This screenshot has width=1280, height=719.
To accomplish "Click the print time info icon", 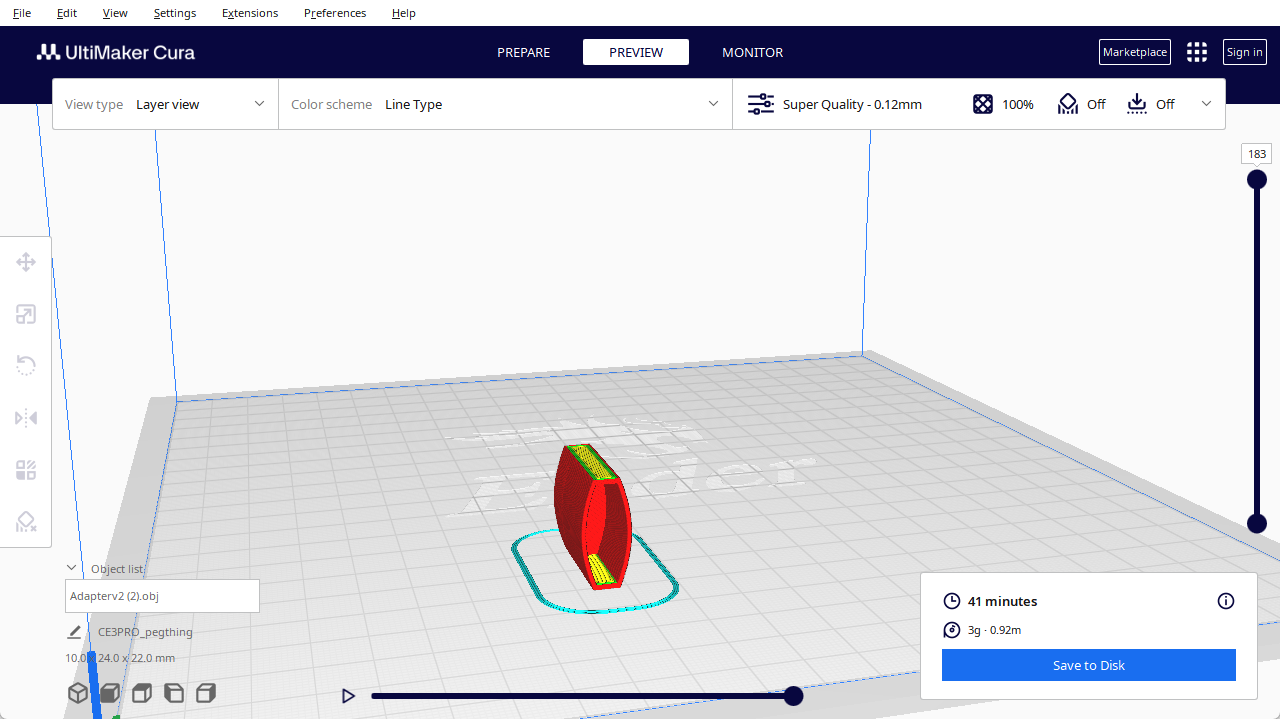I will [1226, 601].
